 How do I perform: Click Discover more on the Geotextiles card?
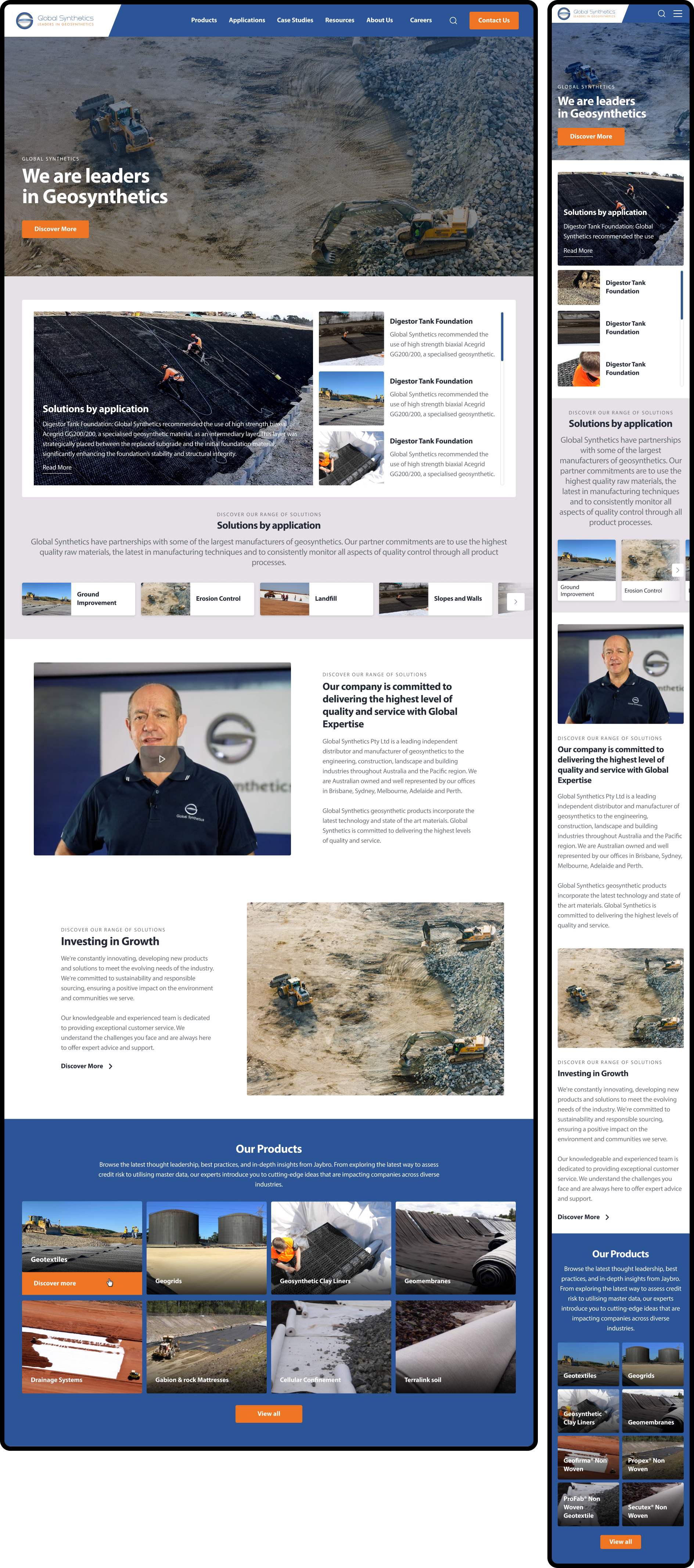(x=82, y=1283)
